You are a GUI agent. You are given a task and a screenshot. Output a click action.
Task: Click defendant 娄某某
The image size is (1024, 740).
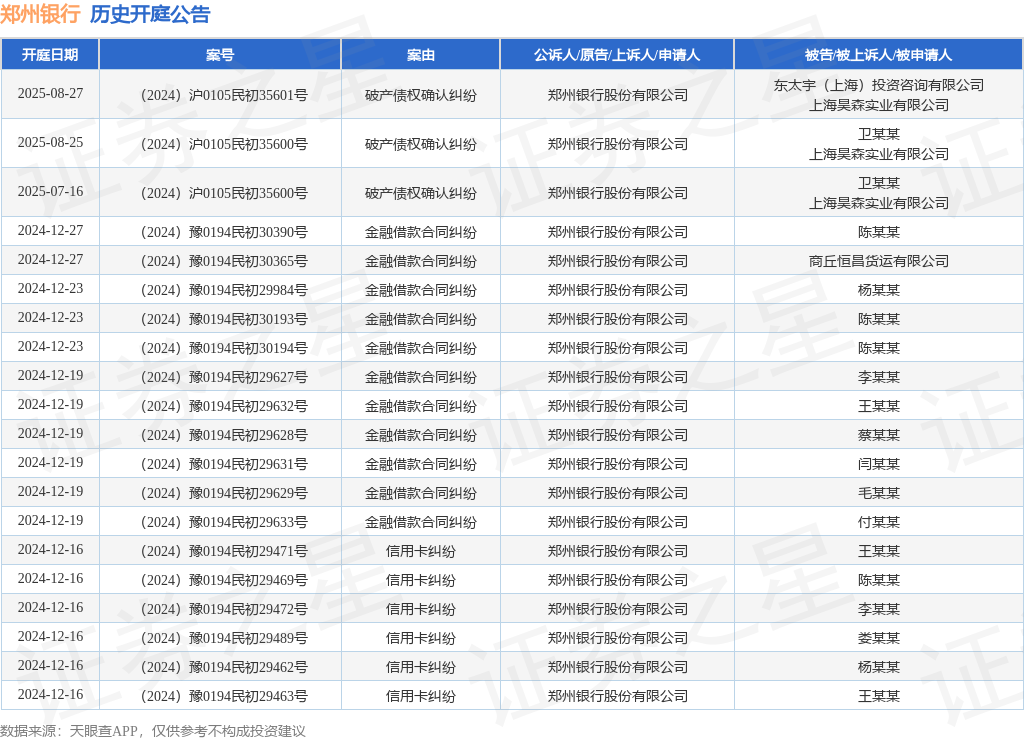coord(878,638)
